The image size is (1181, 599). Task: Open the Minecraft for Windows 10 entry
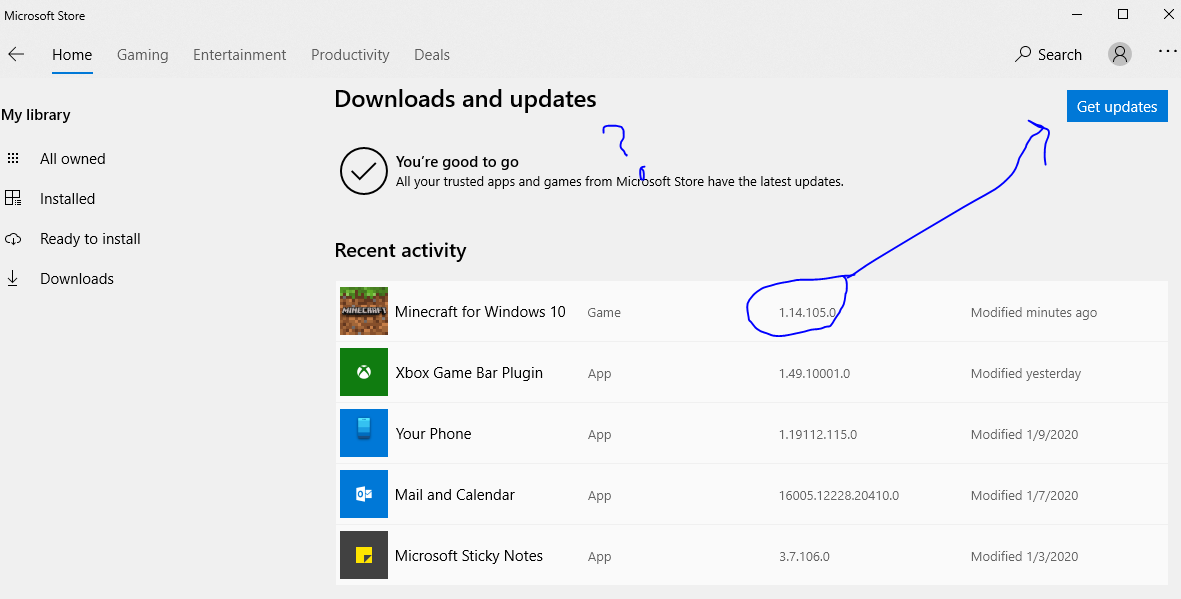pyautogui.click(x=480, y=312)
